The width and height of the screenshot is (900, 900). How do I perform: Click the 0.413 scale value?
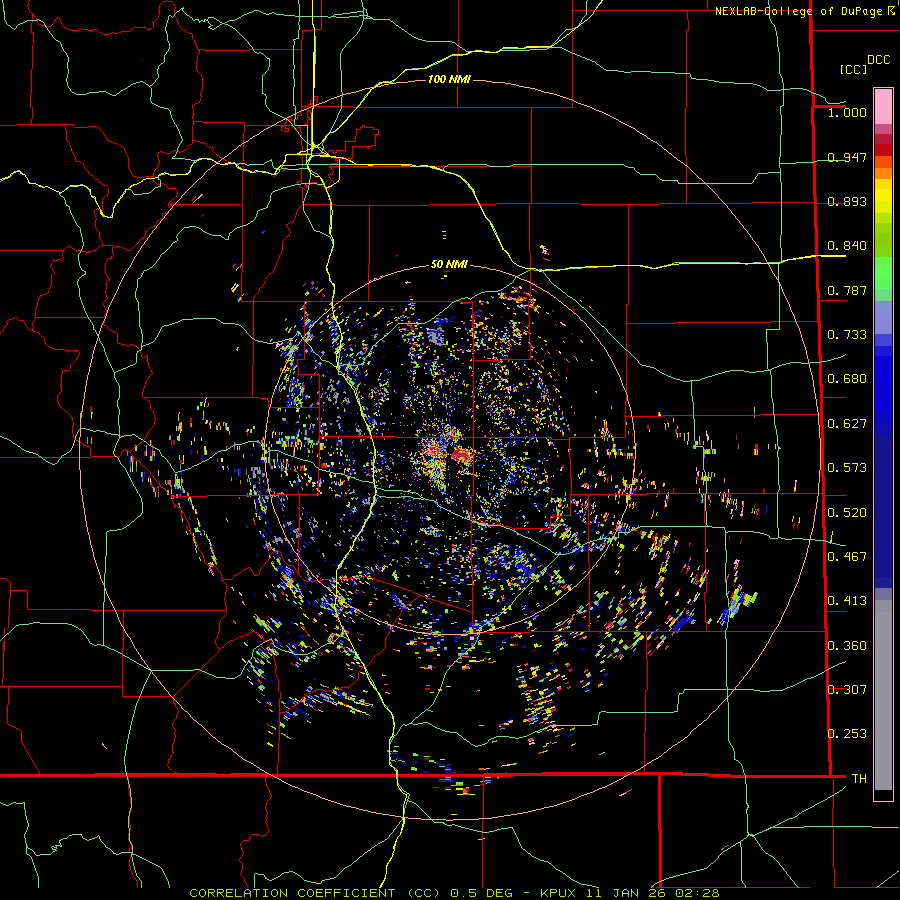[x=847, y=601]
